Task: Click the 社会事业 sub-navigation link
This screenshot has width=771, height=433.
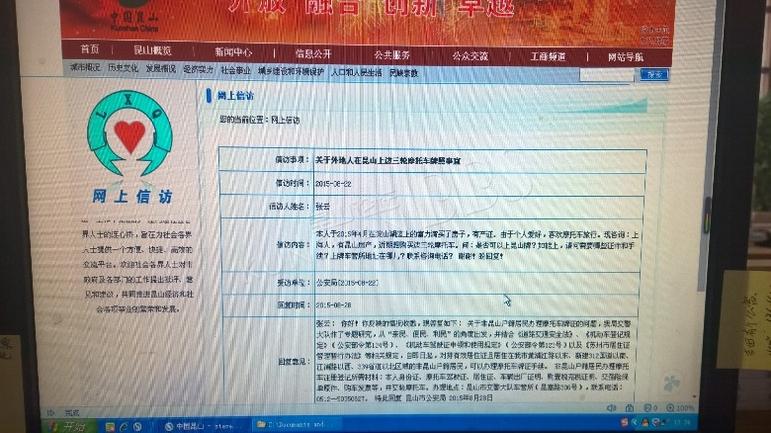Action: [x=237, y=70]
